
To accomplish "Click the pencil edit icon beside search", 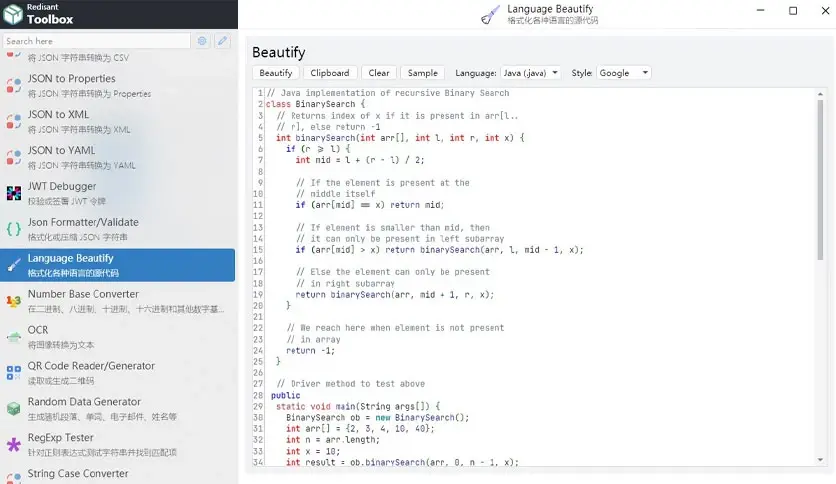I will coord(222,41).
